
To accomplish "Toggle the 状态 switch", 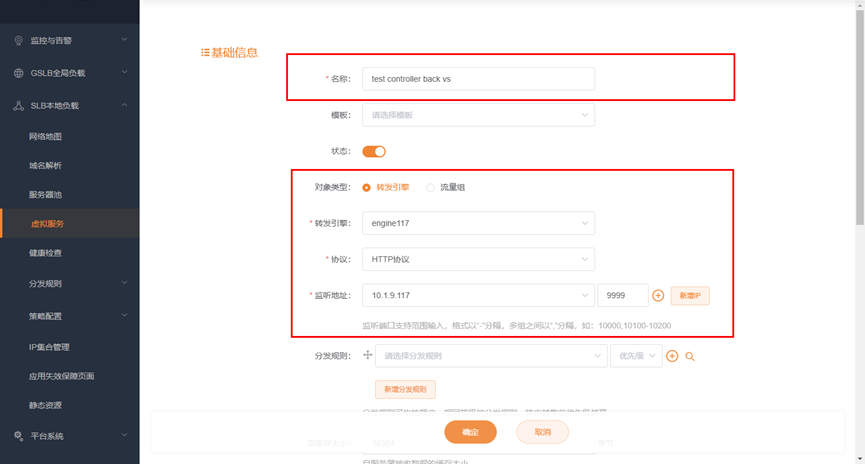I will [x=374, y=151].
